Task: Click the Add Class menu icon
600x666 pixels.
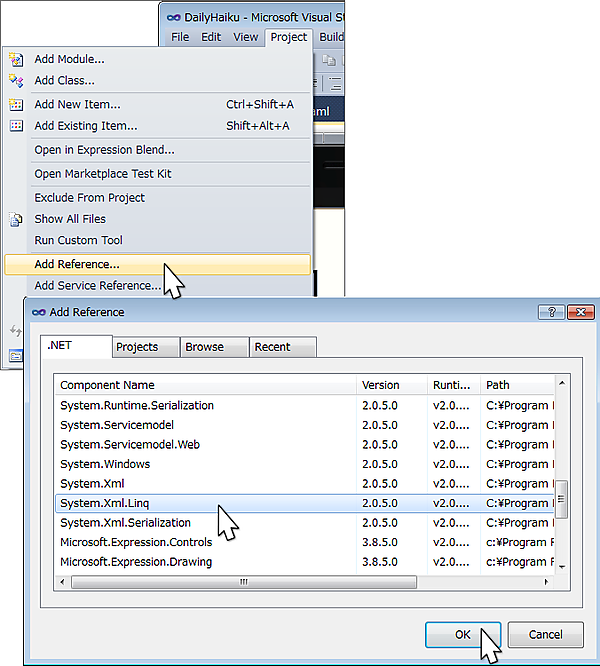Action: click(16, 81)
